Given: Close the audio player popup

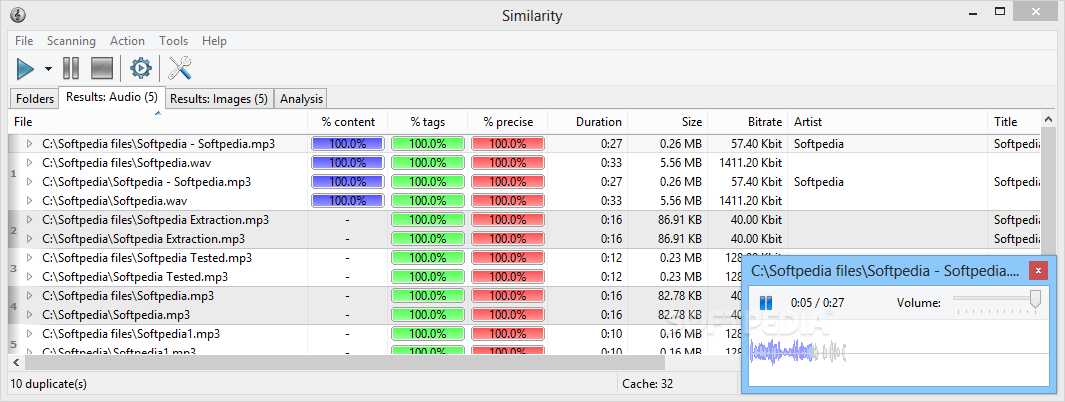Looking at the screenshot, I should pos(1037,270).
